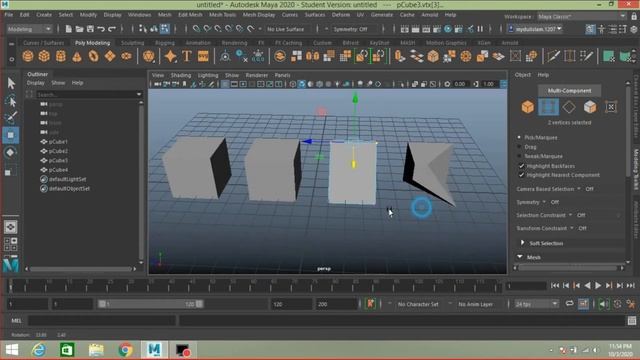Click the SVG tool on the shelf
The height and width of the screenshot is (360, 640).
click(203, 56)
